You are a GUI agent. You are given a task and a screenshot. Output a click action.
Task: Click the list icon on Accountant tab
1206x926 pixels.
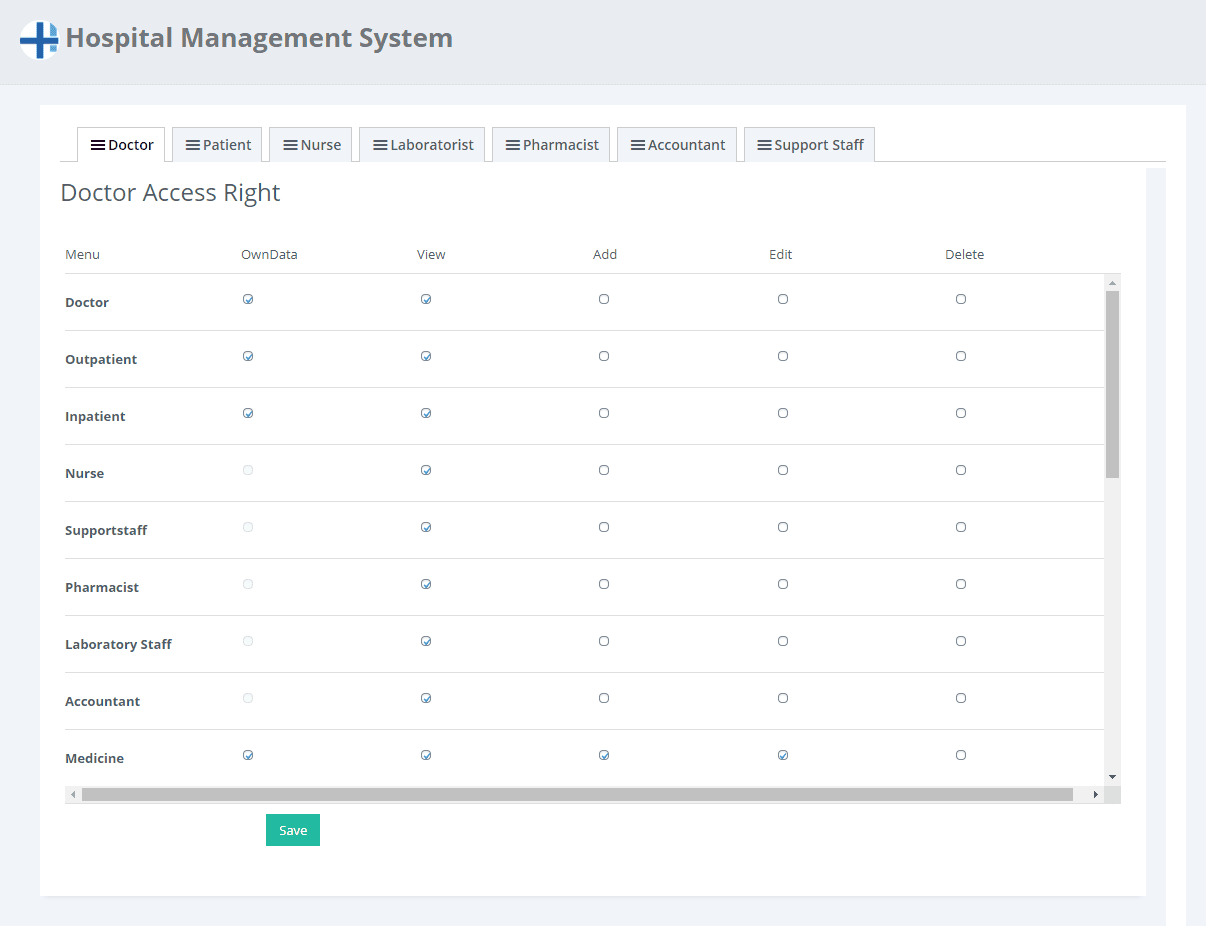pyautogui.click(x=637, y=145)
